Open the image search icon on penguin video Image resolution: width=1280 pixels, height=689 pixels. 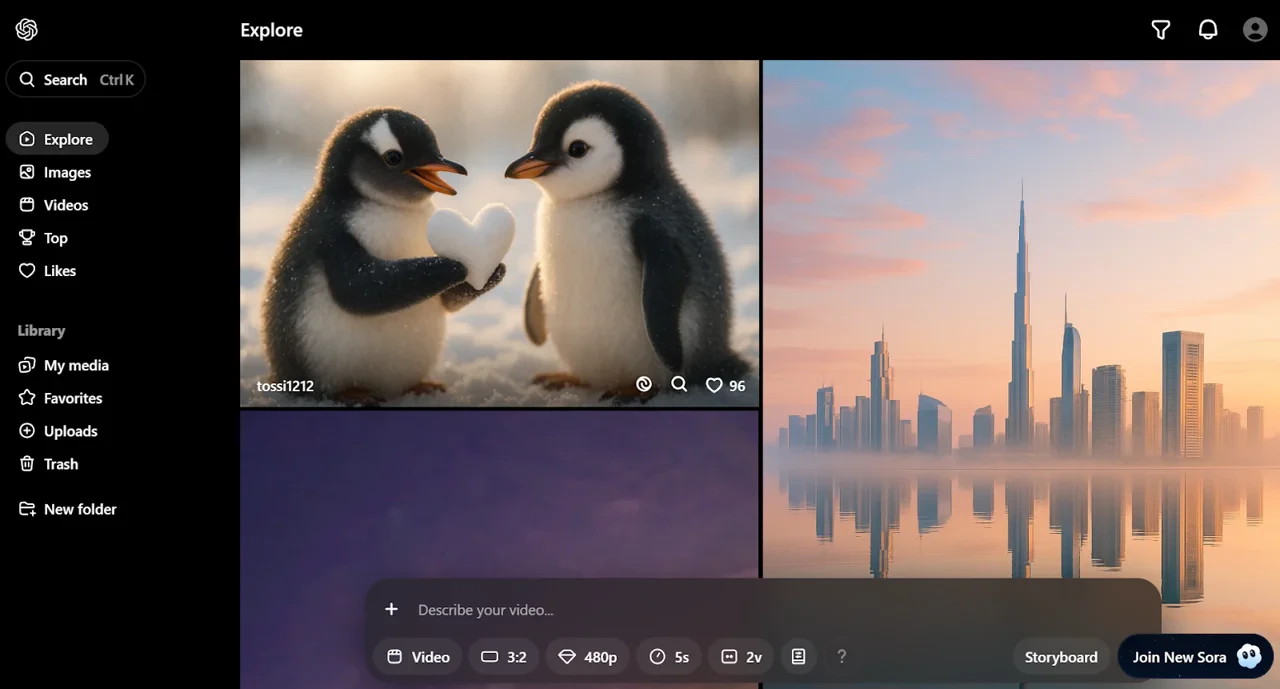pyautogui.click(x=679, y=384)
